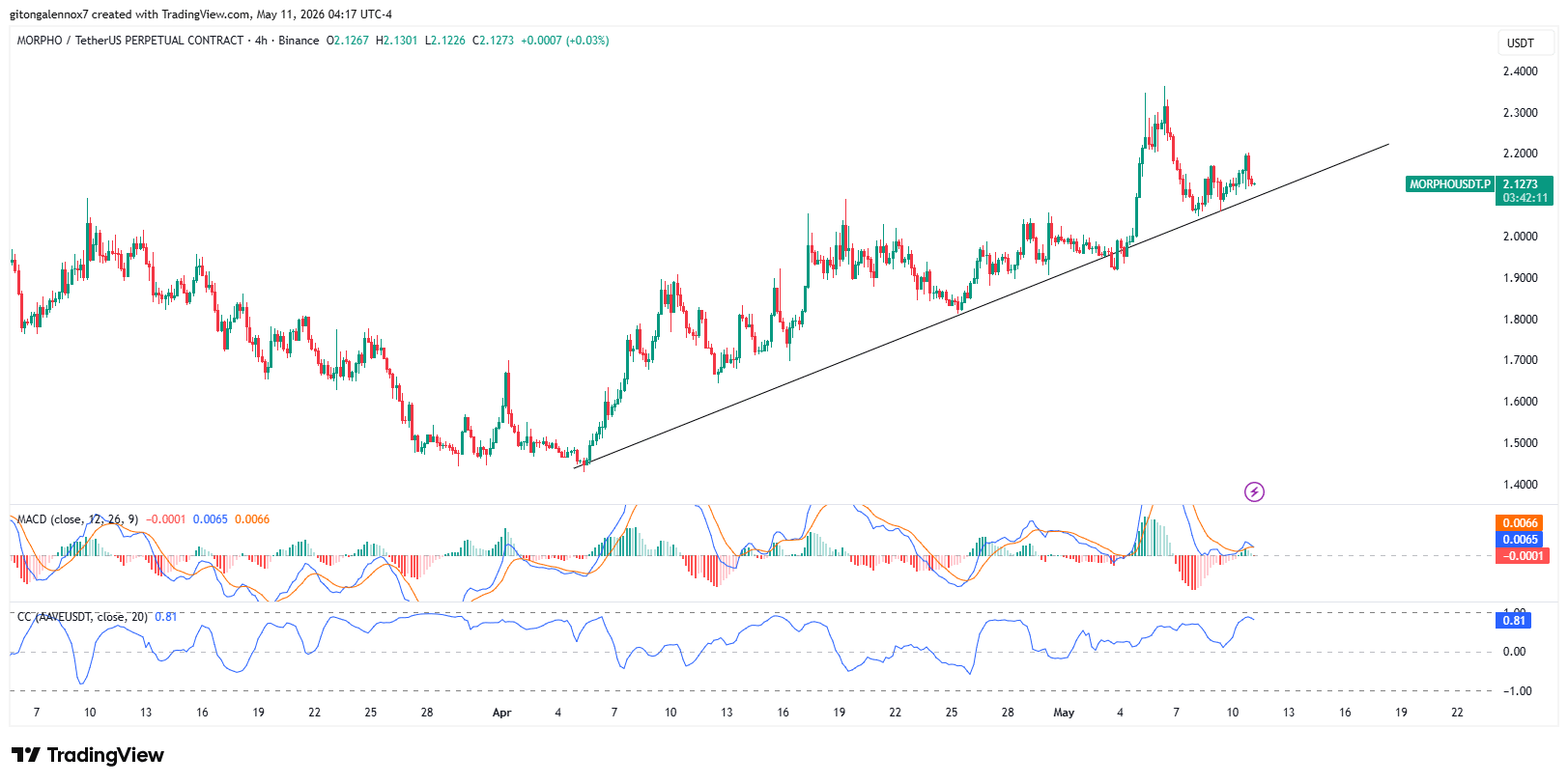Click the +0.0007 (+0.03%) change value

[565, 41]
